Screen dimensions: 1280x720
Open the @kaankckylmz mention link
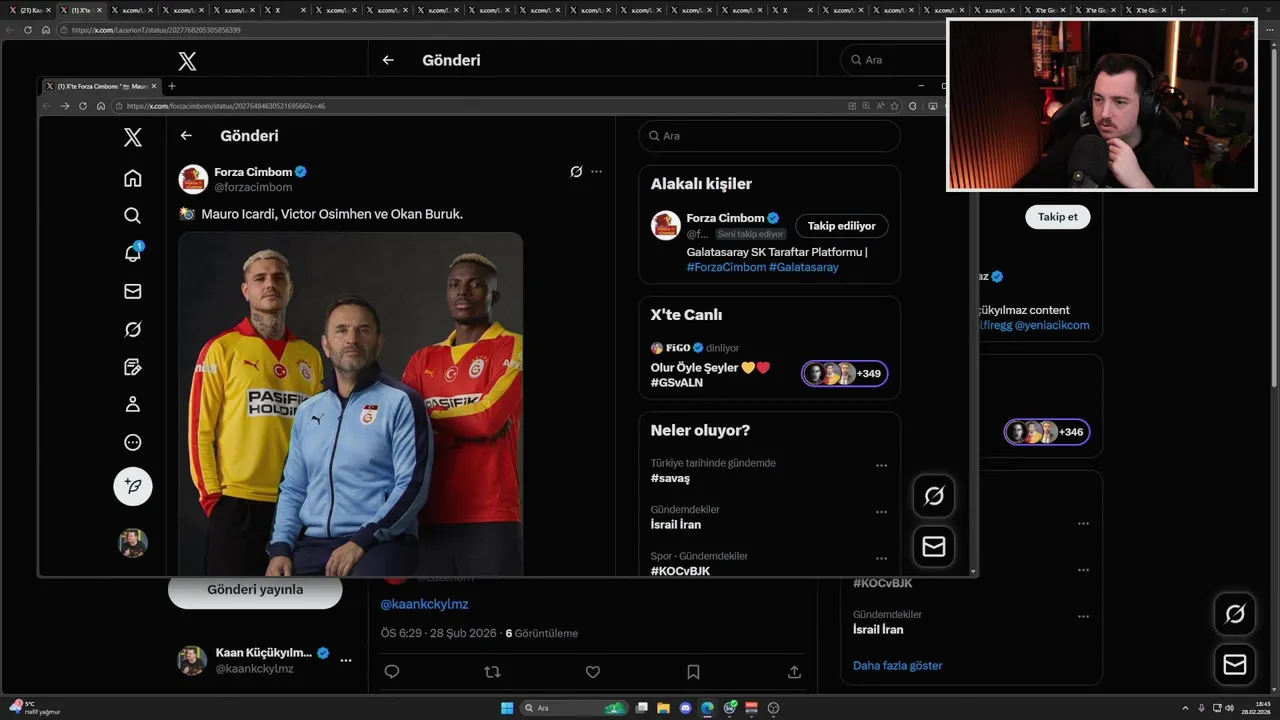tap(424, 604)
